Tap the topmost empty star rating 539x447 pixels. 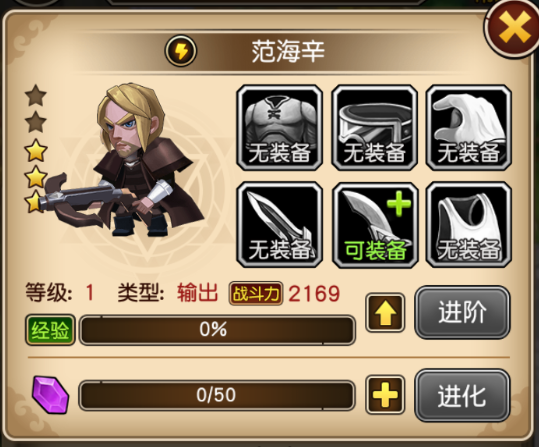tap(35, 96)
